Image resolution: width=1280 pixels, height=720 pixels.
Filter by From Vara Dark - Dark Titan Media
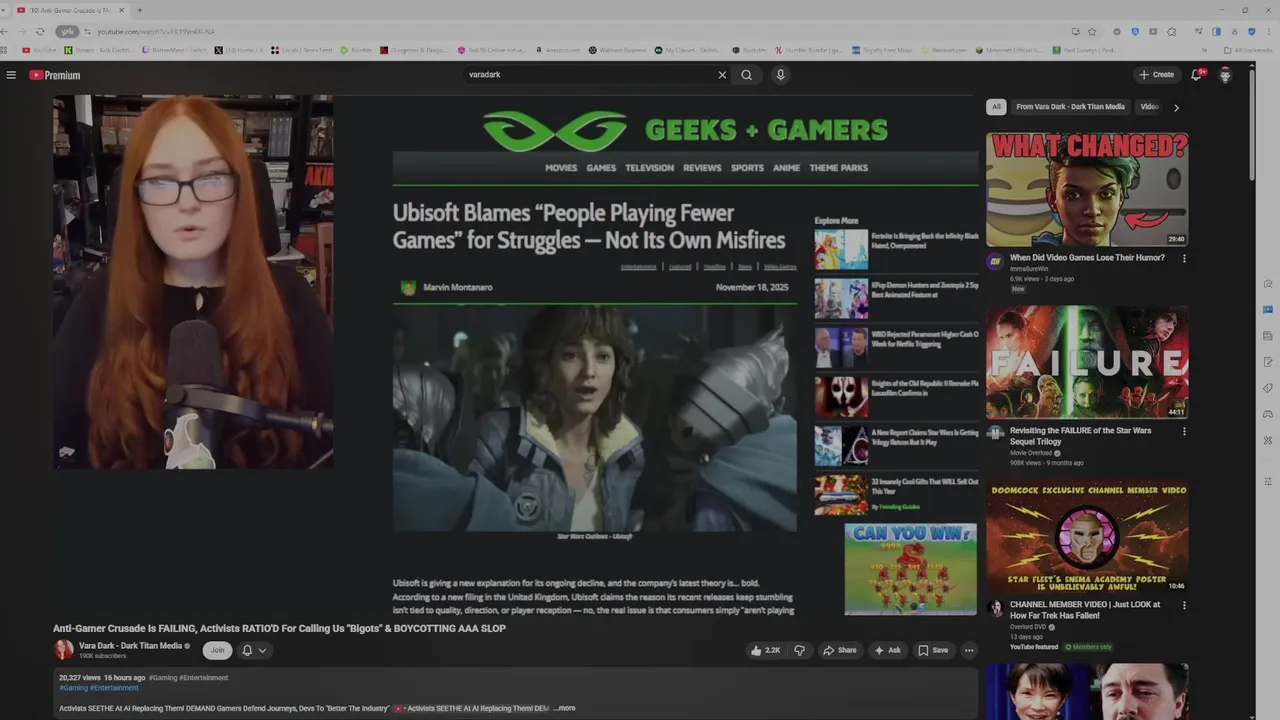click(x=1070, y=107)
